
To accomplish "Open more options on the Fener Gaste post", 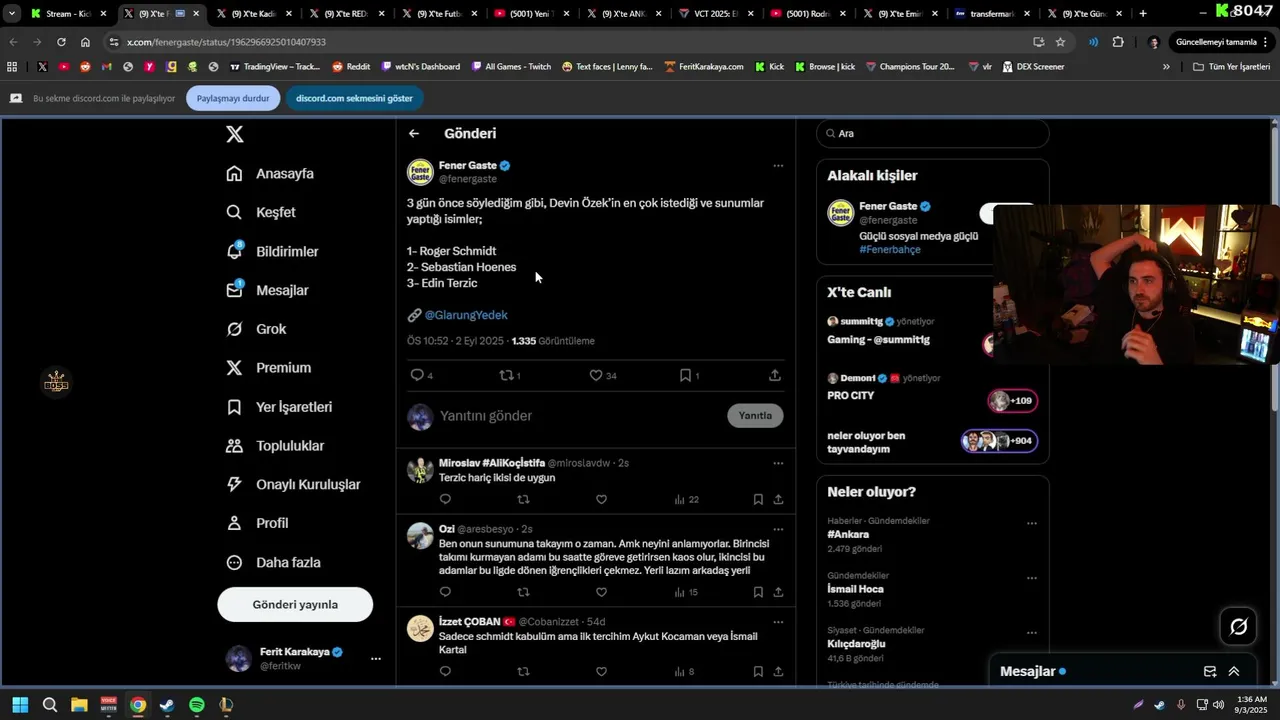I will 778,166.
